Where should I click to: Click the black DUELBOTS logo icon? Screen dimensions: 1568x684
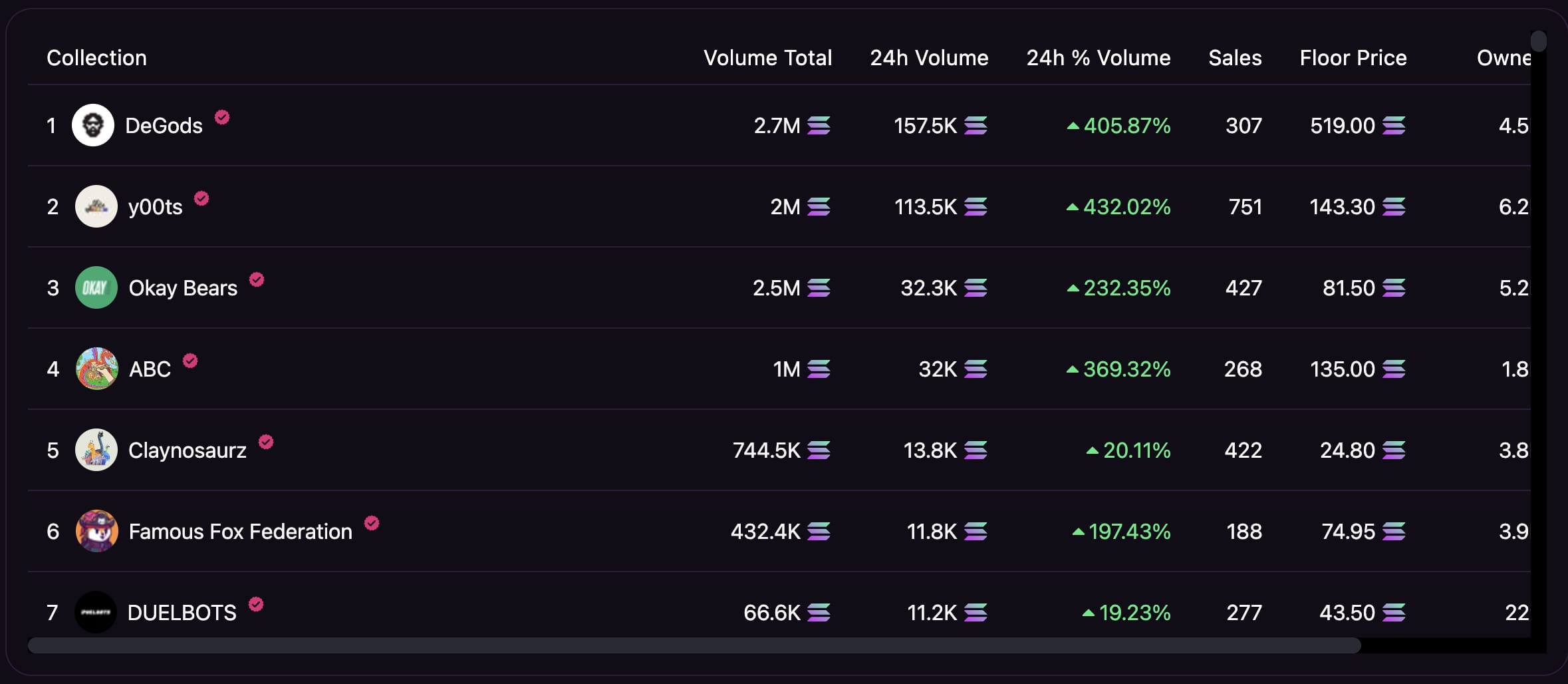click(x=96, y=612)
